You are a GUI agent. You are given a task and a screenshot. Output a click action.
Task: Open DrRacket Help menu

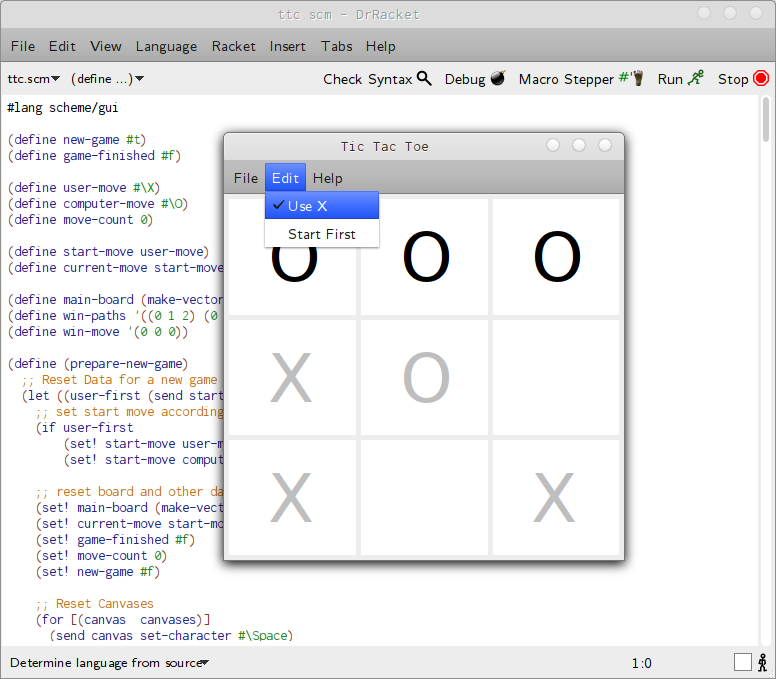click(x=381, y=46)
